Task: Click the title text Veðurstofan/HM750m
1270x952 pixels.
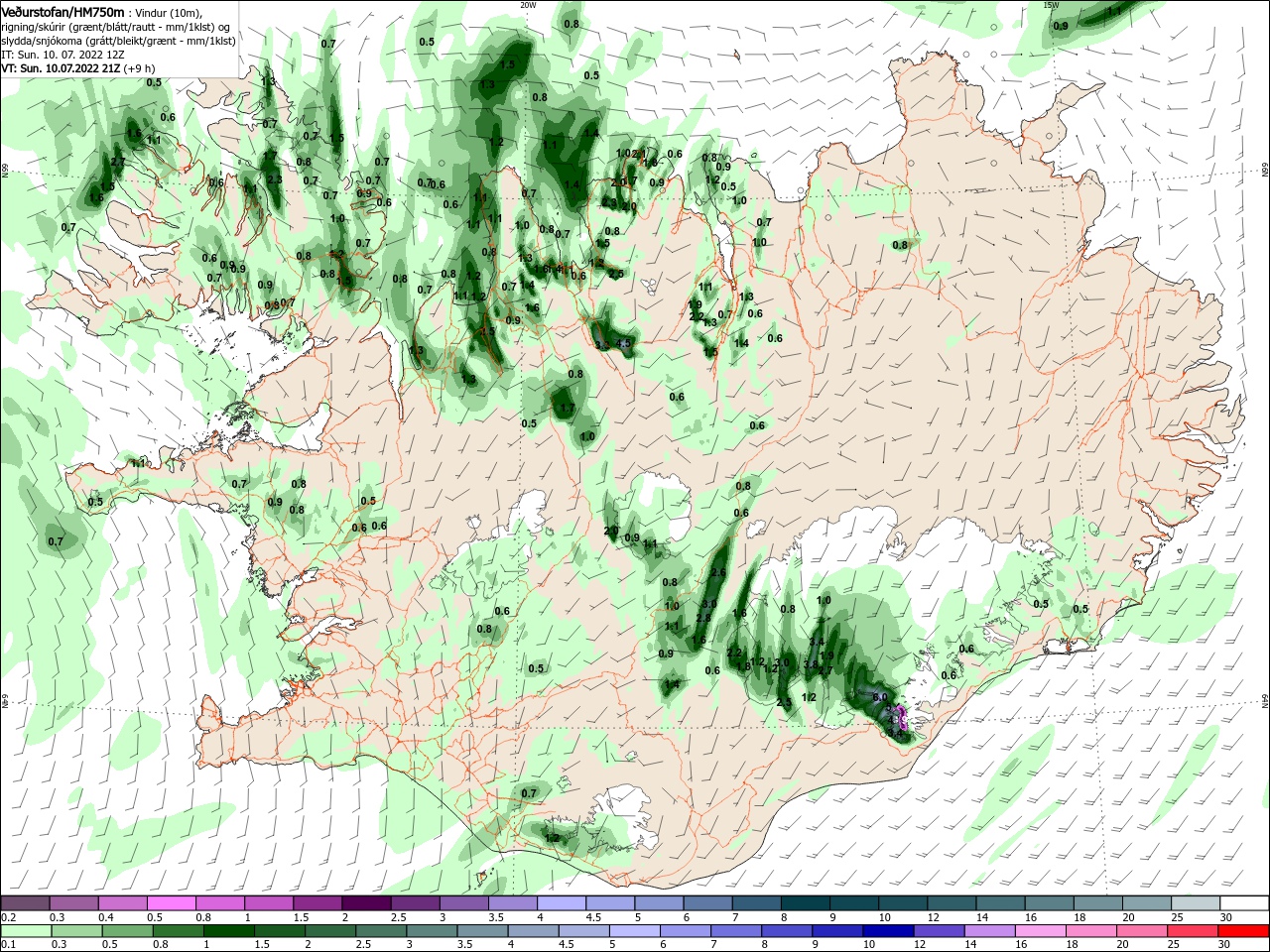Action: pos(63,11)
